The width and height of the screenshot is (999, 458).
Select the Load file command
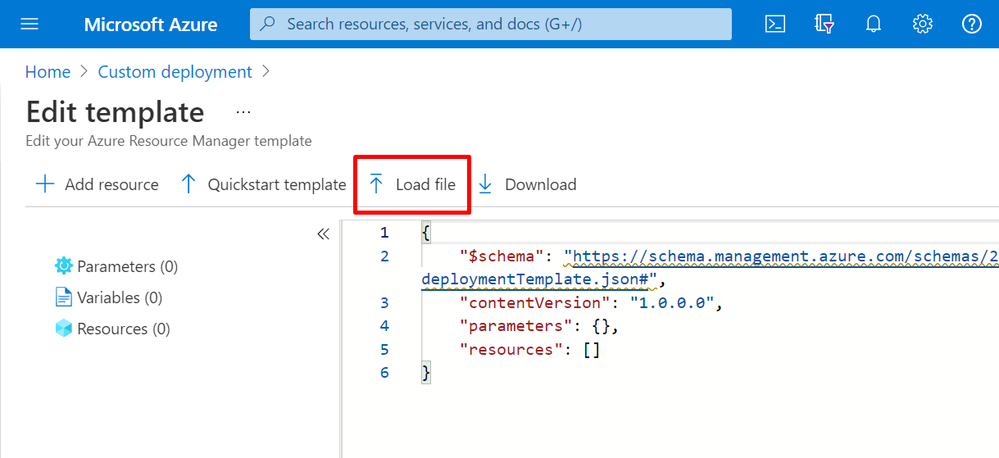pos(412,185)
